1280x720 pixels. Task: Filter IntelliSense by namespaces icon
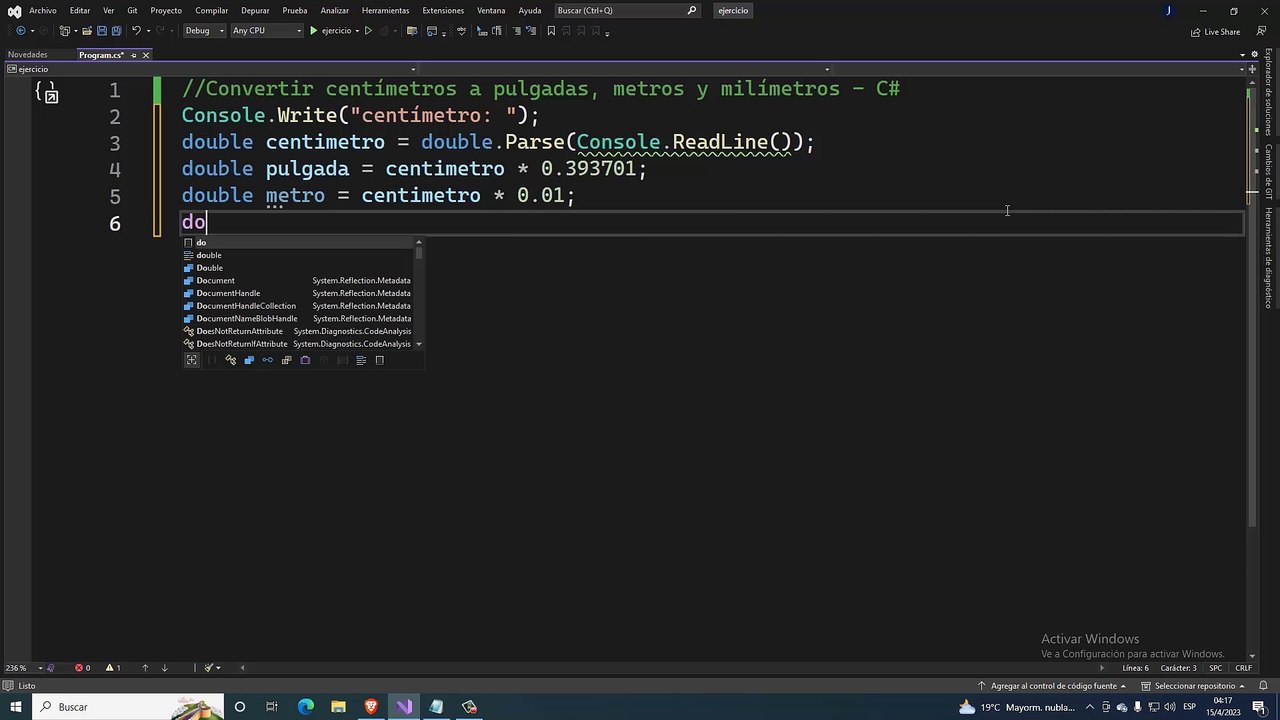tap(211, 360)
